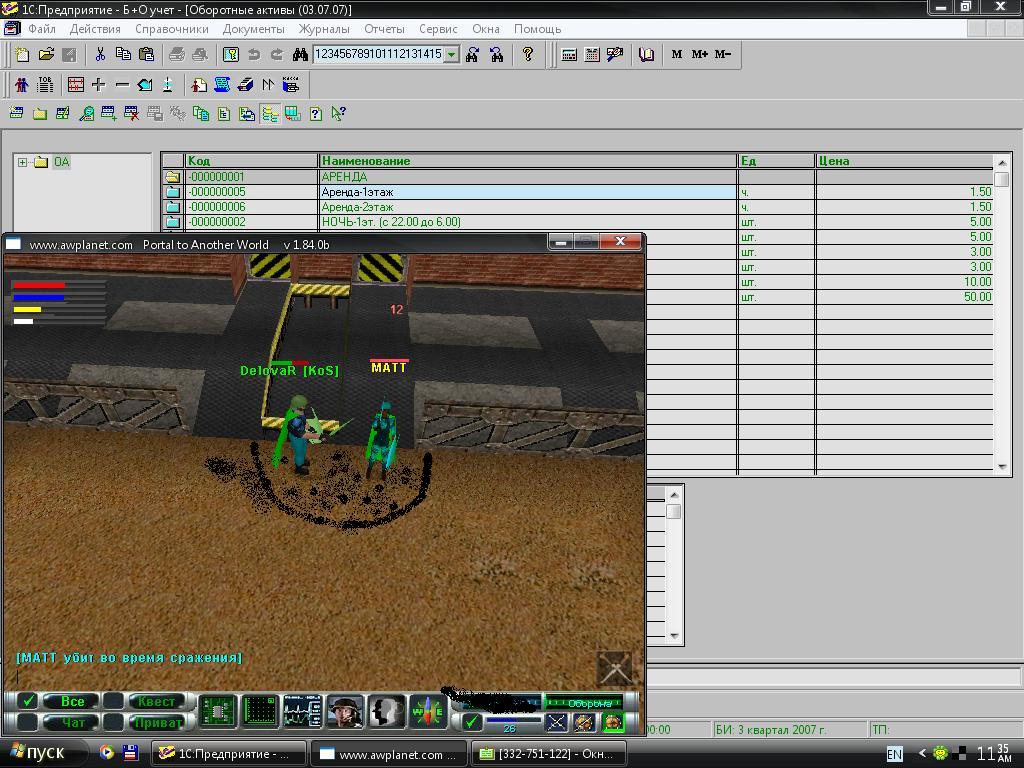This screenshot has width=1024, height=768.
Task: Open the Журналы menu
Action: coord(324,29)
